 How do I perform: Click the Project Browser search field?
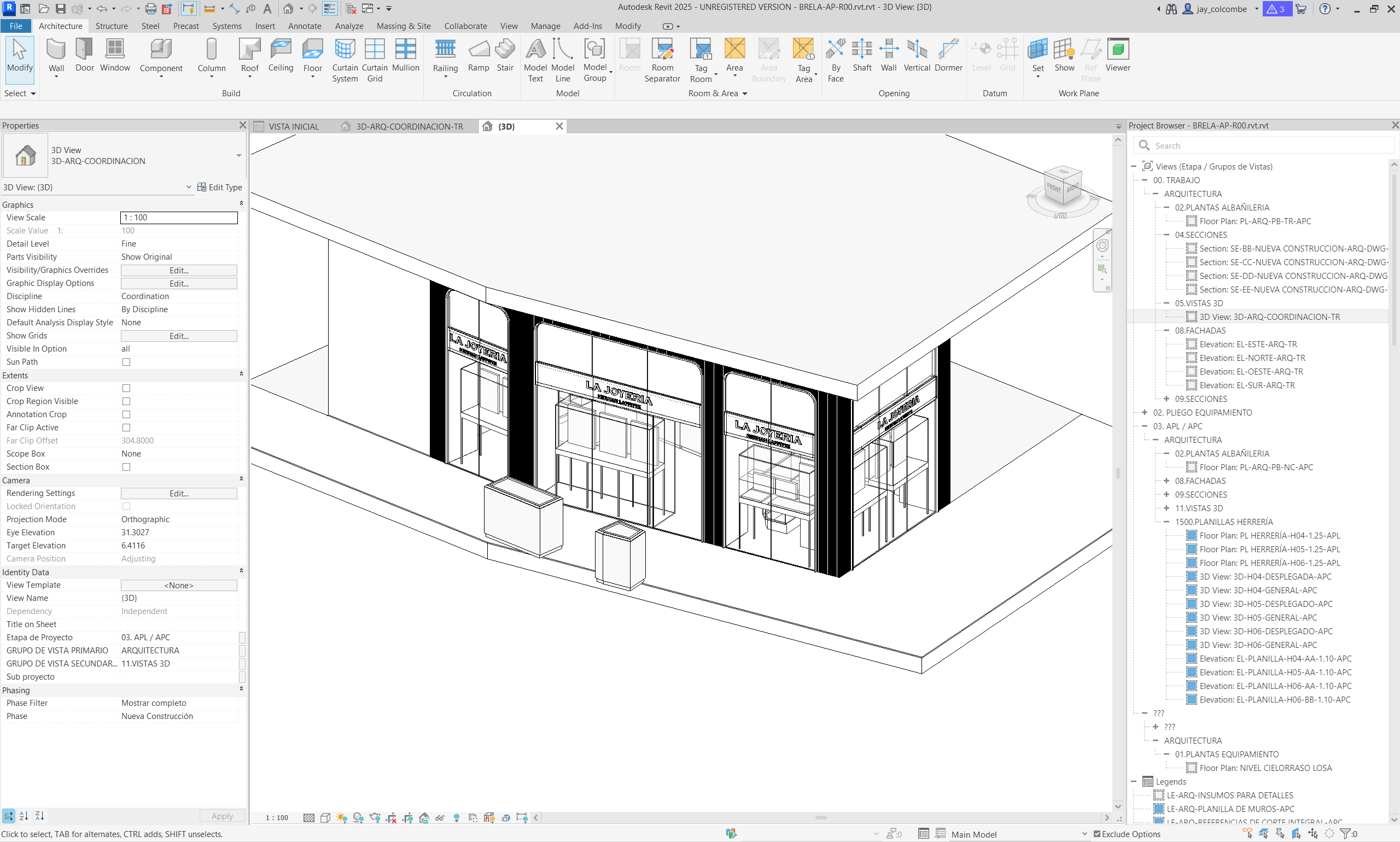coord(1263,146)
